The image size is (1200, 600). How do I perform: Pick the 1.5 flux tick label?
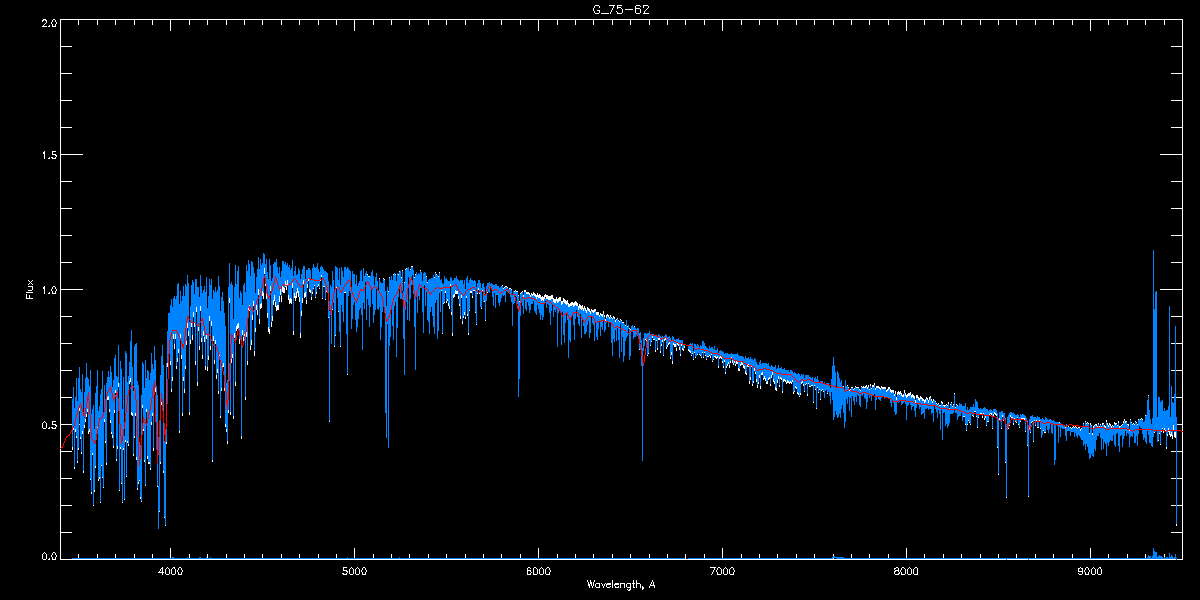[x=48, y=155]
